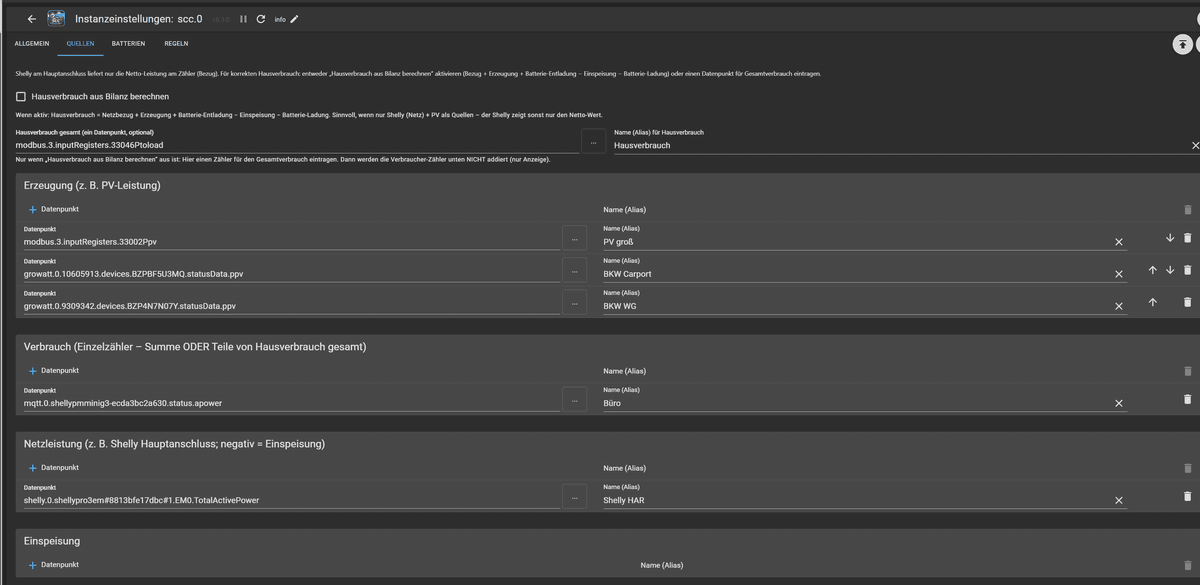This screenshot has width=1200, height=585.
Task: Open datapoint selector for Shelly HAR entry
Action: 575,496
